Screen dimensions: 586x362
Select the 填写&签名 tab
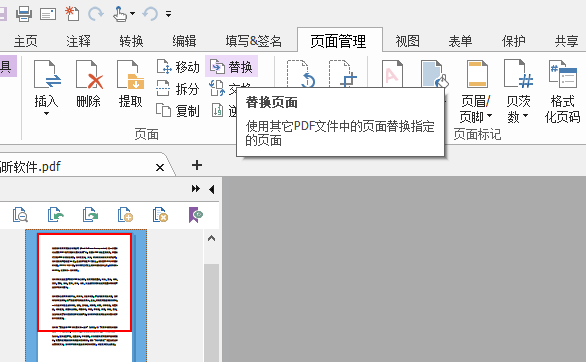click(x=254, y=41)
